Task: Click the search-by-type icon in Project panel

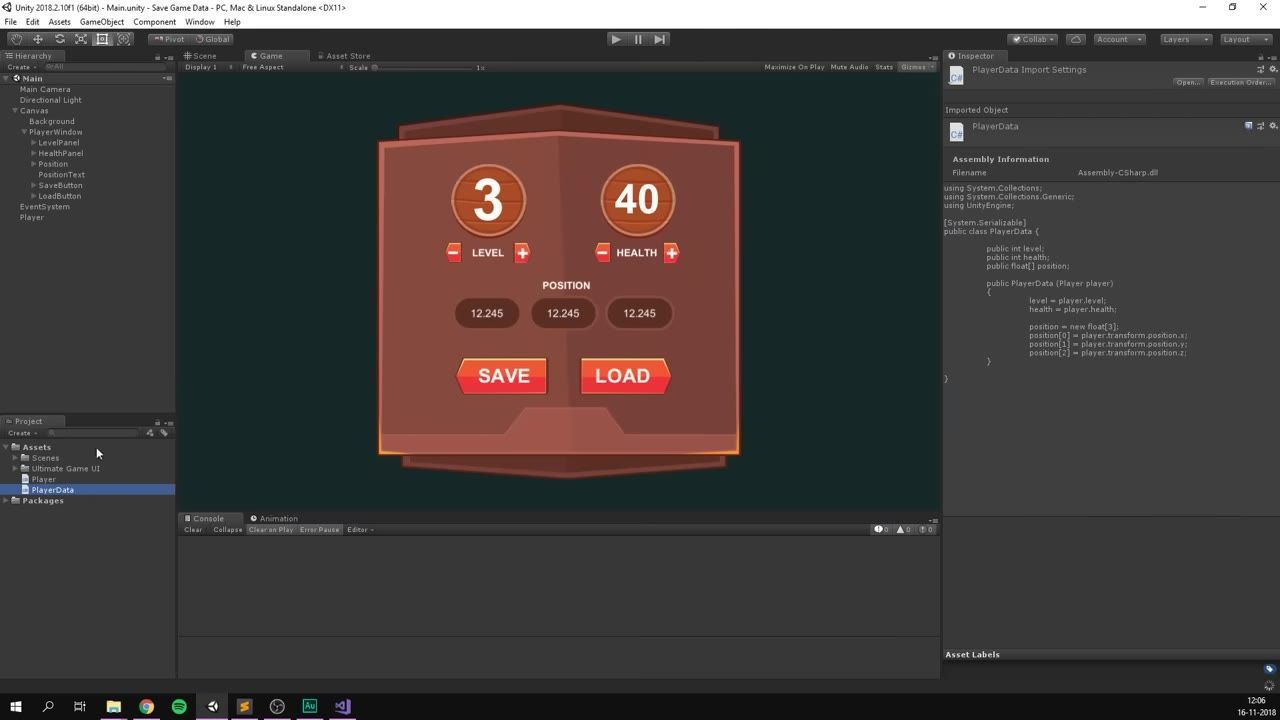Action: point(150,433)
